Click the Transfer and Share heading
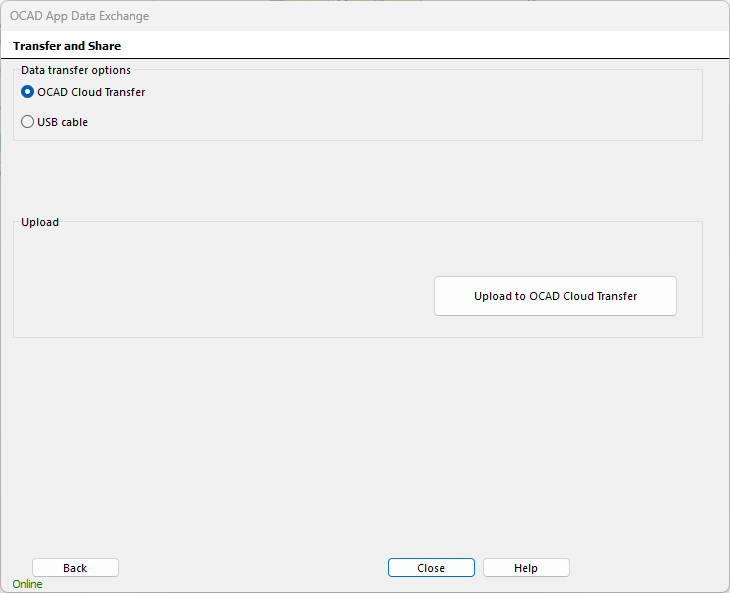The height and width of the screenshot is (593, 730). point(67,46)
